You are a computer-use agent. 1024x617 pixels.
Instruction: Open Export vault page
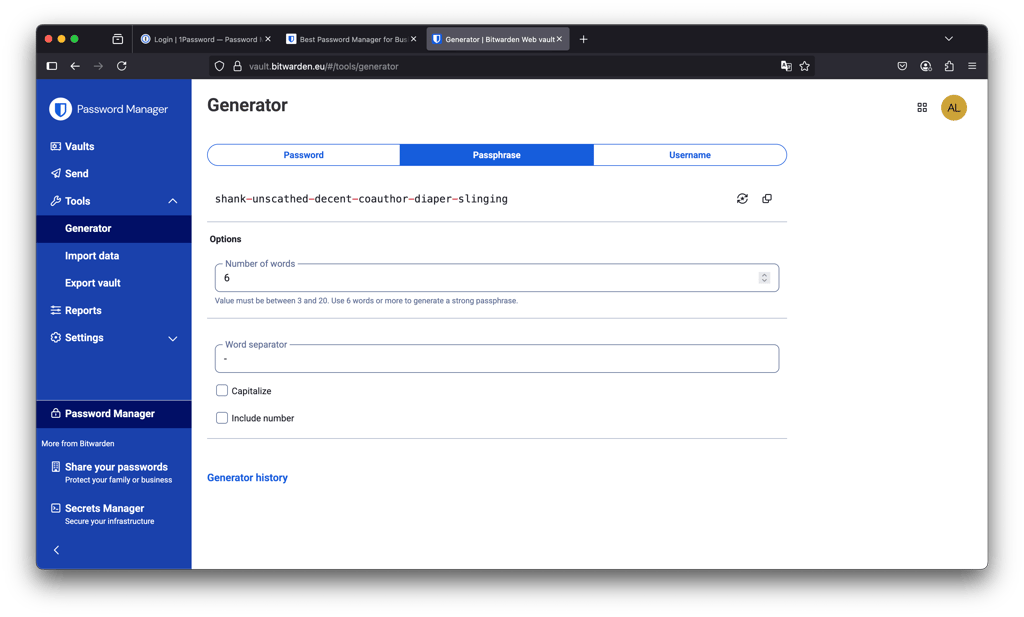93,283
